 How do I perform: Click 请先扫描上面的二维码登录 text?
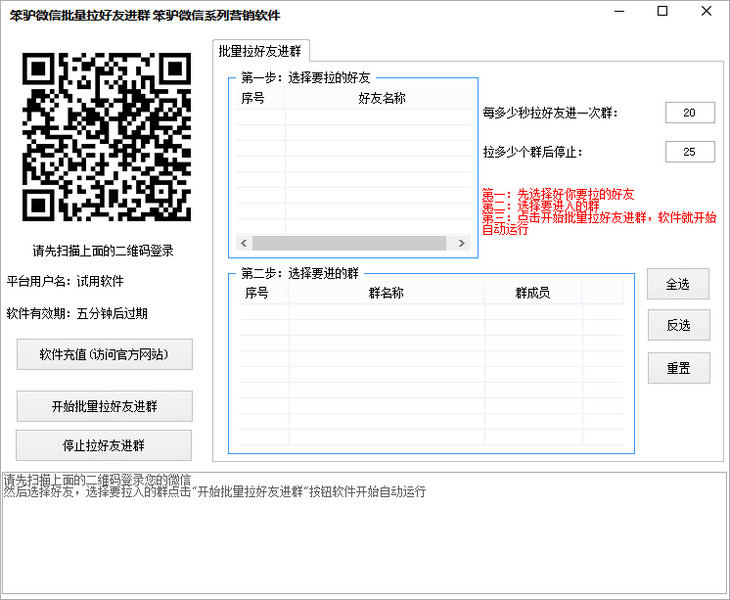point(103,251)
